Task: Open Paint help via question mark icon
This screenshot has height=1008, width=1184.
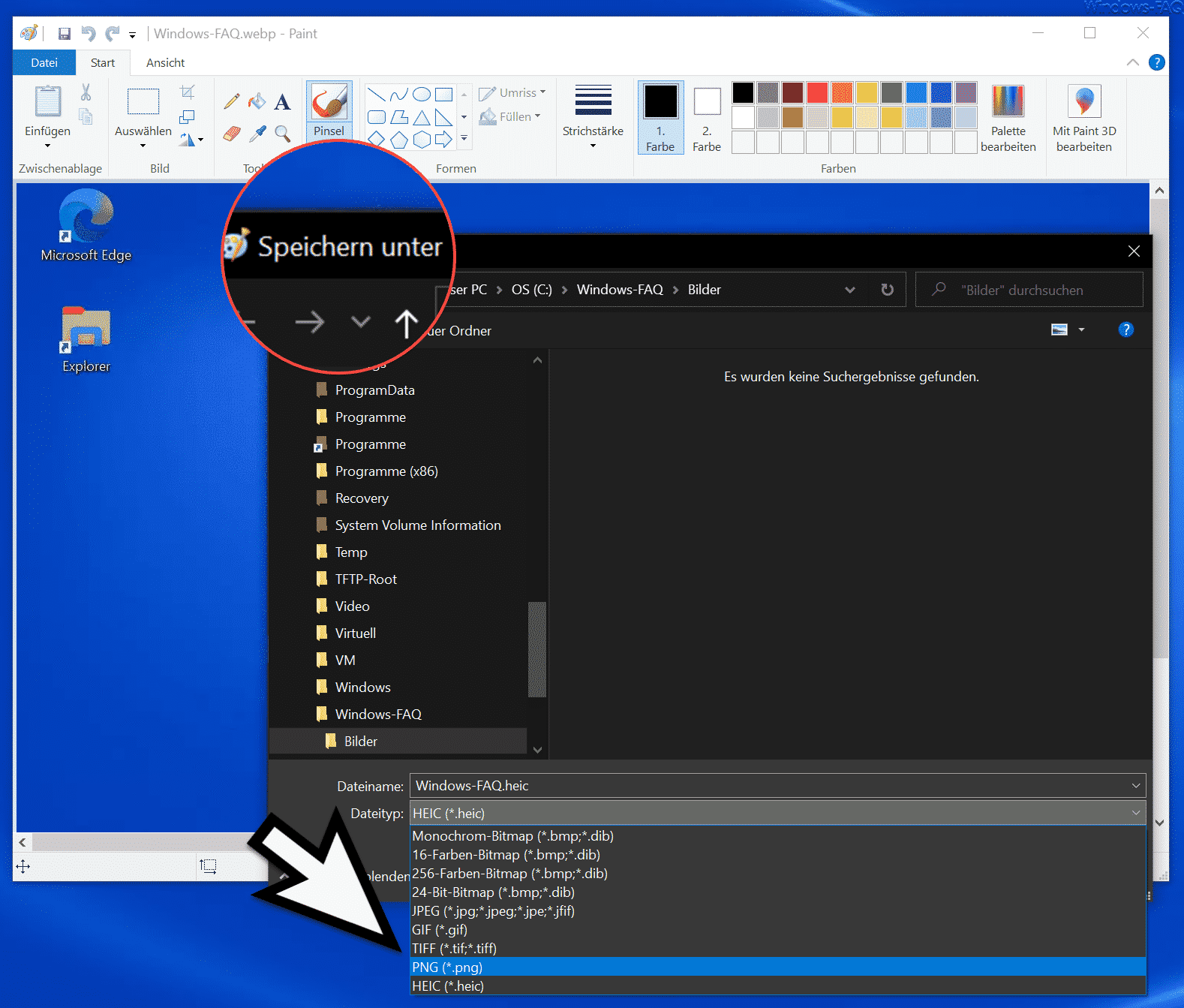Action: [1157, 62]
